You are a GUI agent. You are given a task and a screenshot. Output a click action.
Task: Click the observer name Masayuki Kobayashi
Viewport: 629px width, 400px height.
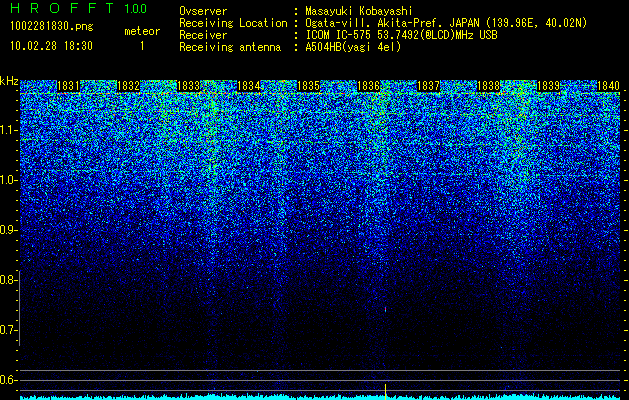(359, 11)
